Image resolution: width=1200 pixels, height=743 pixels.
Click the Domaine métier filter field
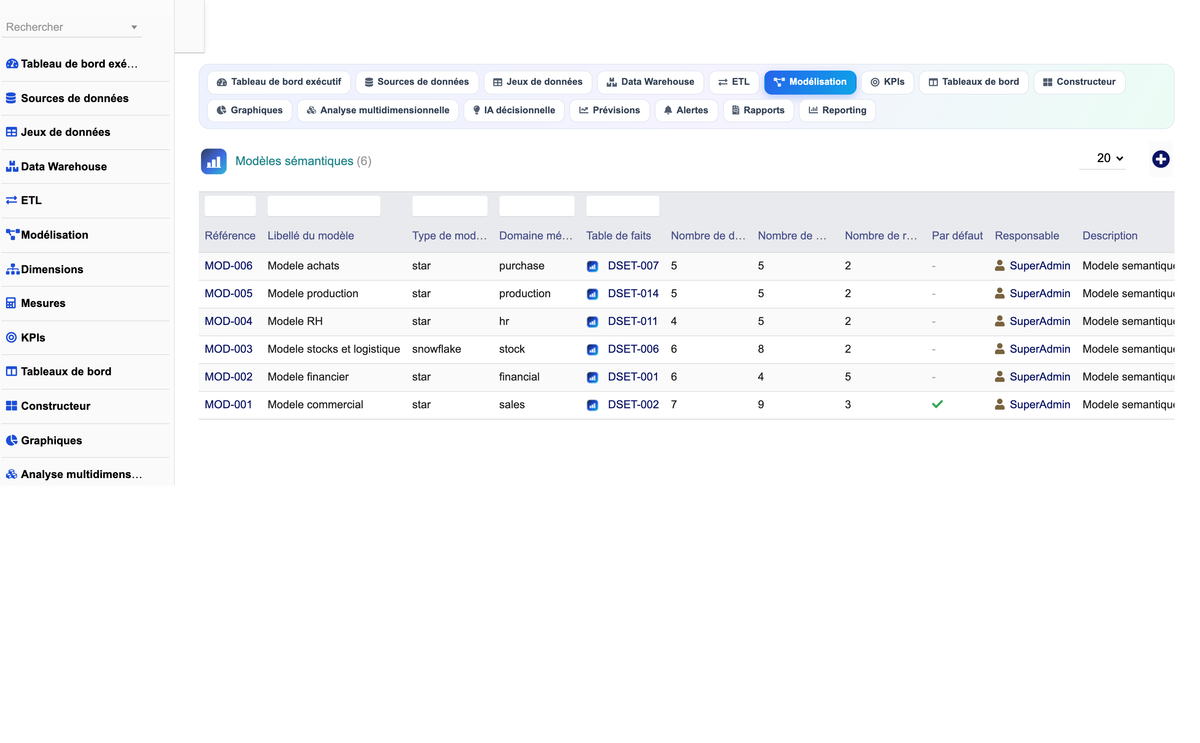(x=537, y=206)
